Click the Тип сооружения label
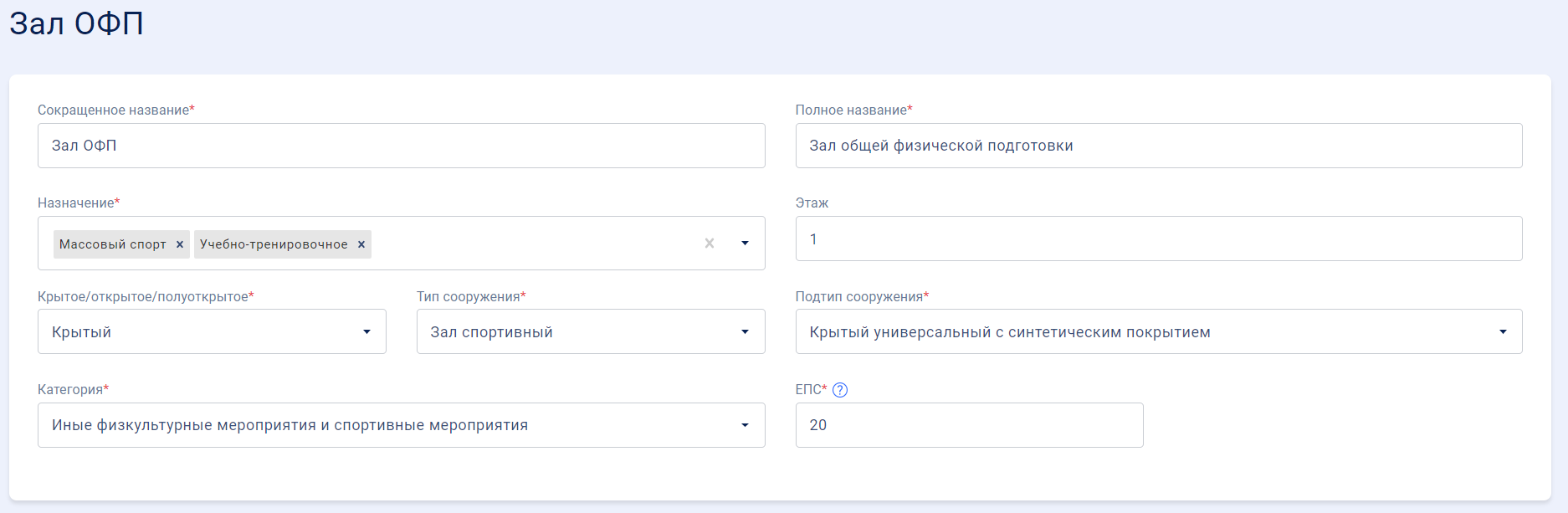This screenshot has width=1568, height=513. pos(471,297)
